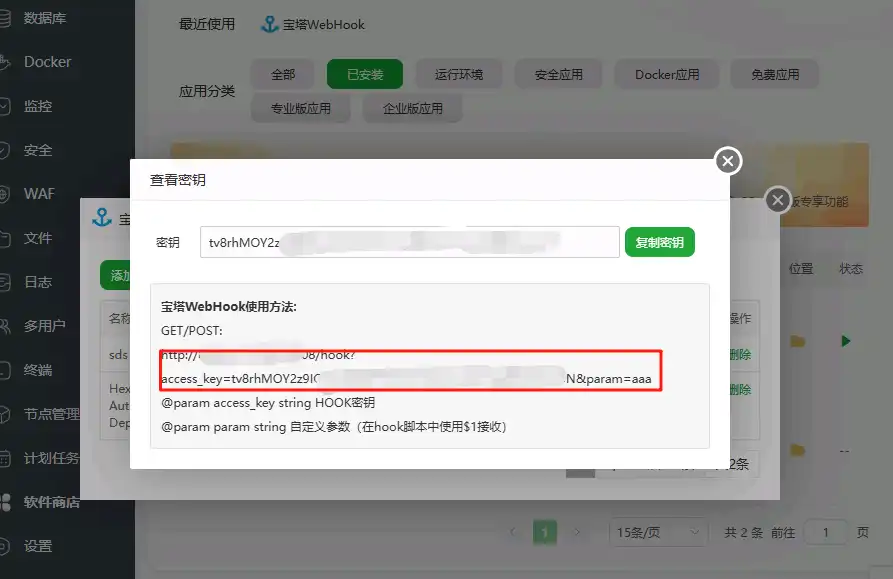
Task: Click the 数据库 database sidebar icon
Action: click(x=5, y=18)
